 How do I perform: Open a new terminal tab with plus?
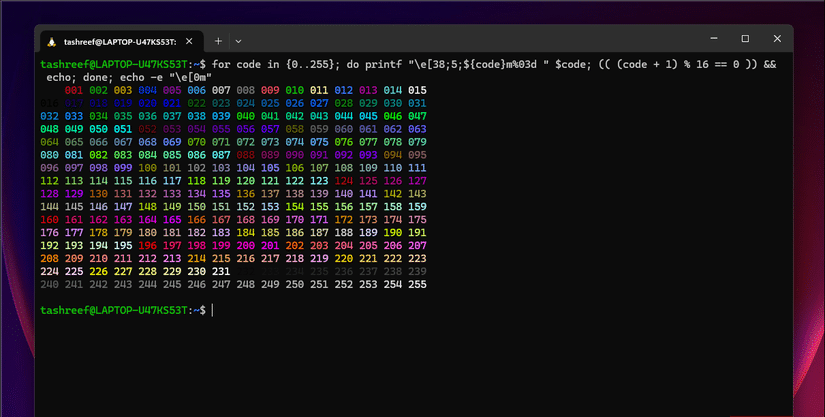tap(218, 41)
